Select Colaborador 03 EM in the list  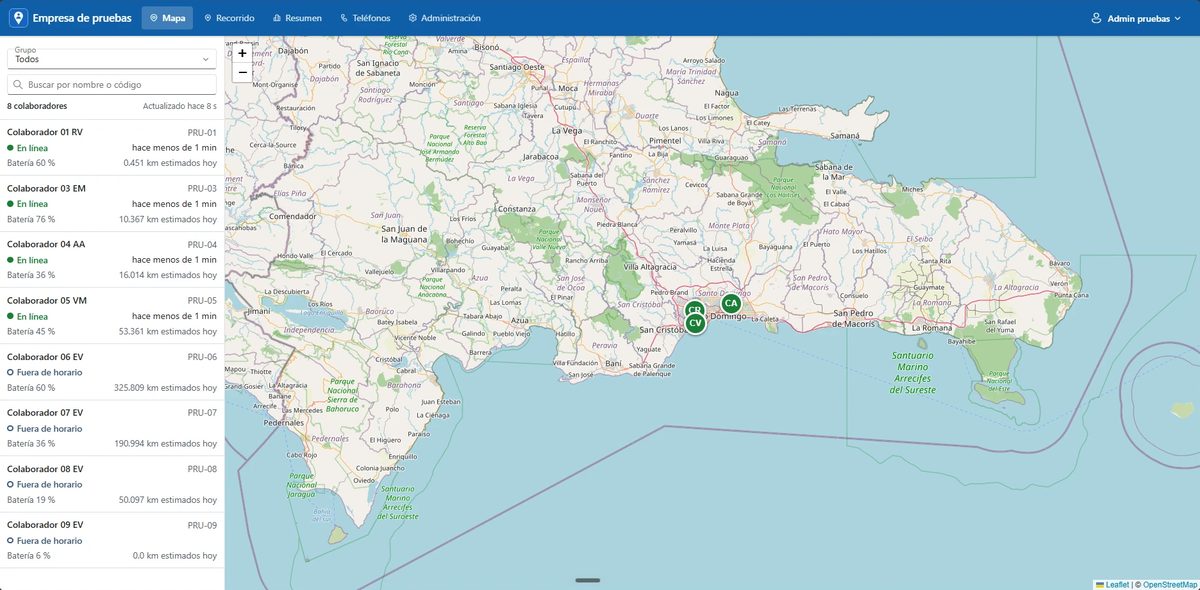[112, 203]
